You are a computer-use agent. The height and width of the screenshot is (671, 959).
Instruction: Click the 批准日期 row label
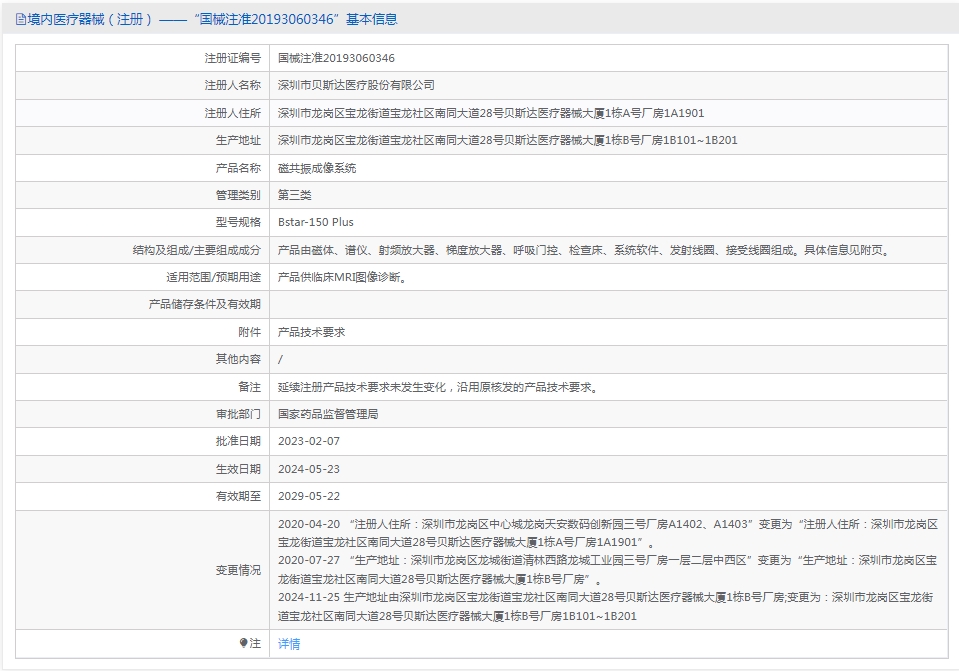coord(238,441)
